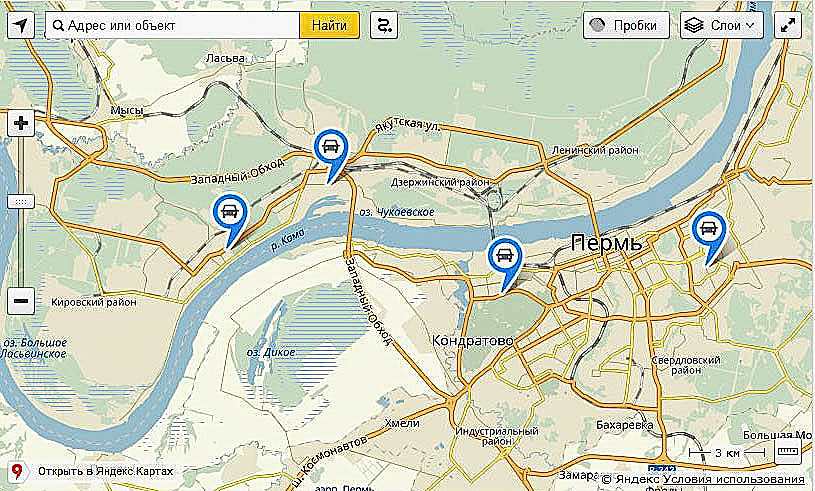This screenshot has height=491, width=815.
Task: Open the map in Яндекс.Картах link
Action: coord(106,472)
